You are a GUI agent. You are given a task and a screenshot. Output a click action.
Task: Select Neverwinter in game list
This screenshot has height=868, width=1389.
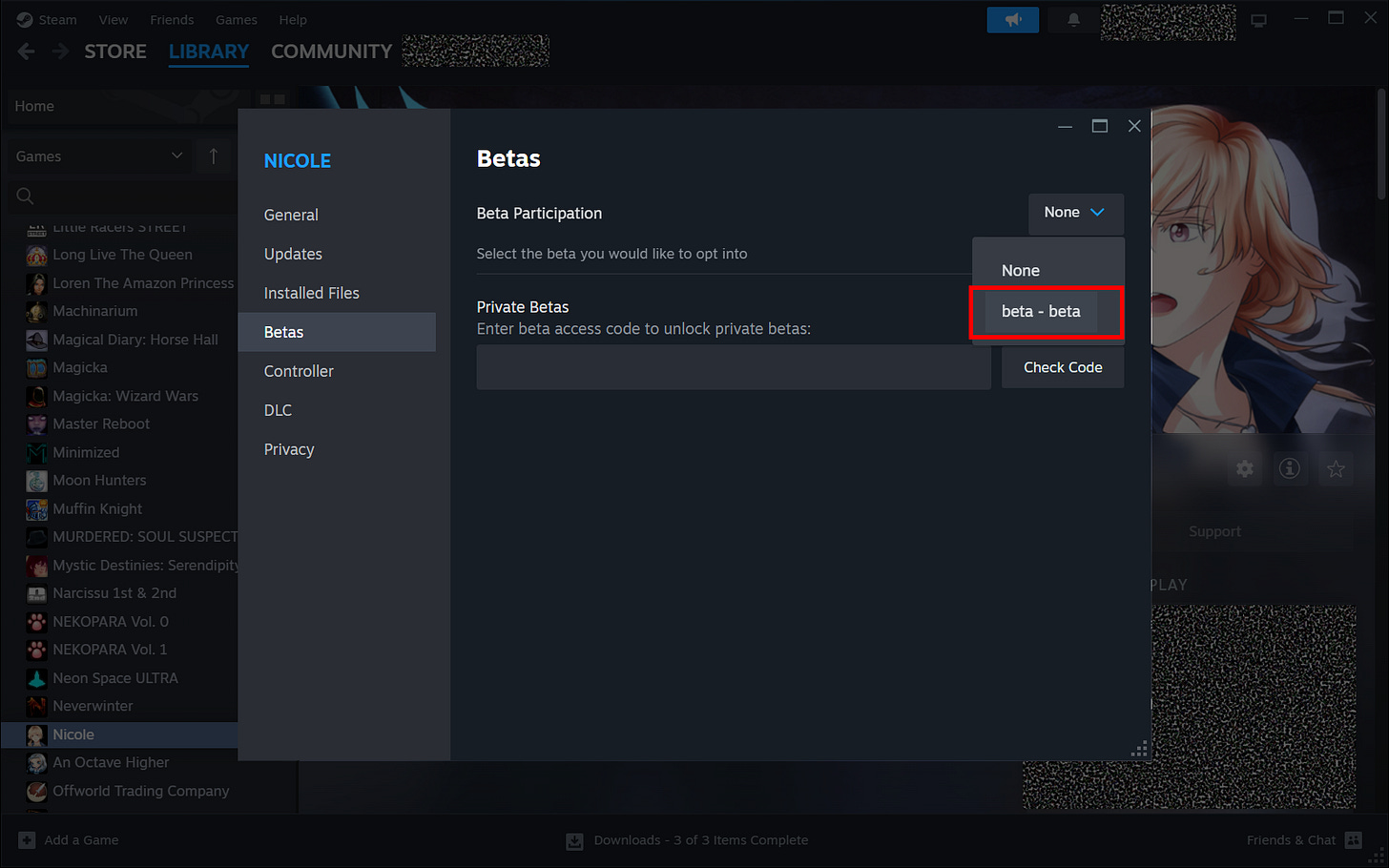[x=93, y=707]
